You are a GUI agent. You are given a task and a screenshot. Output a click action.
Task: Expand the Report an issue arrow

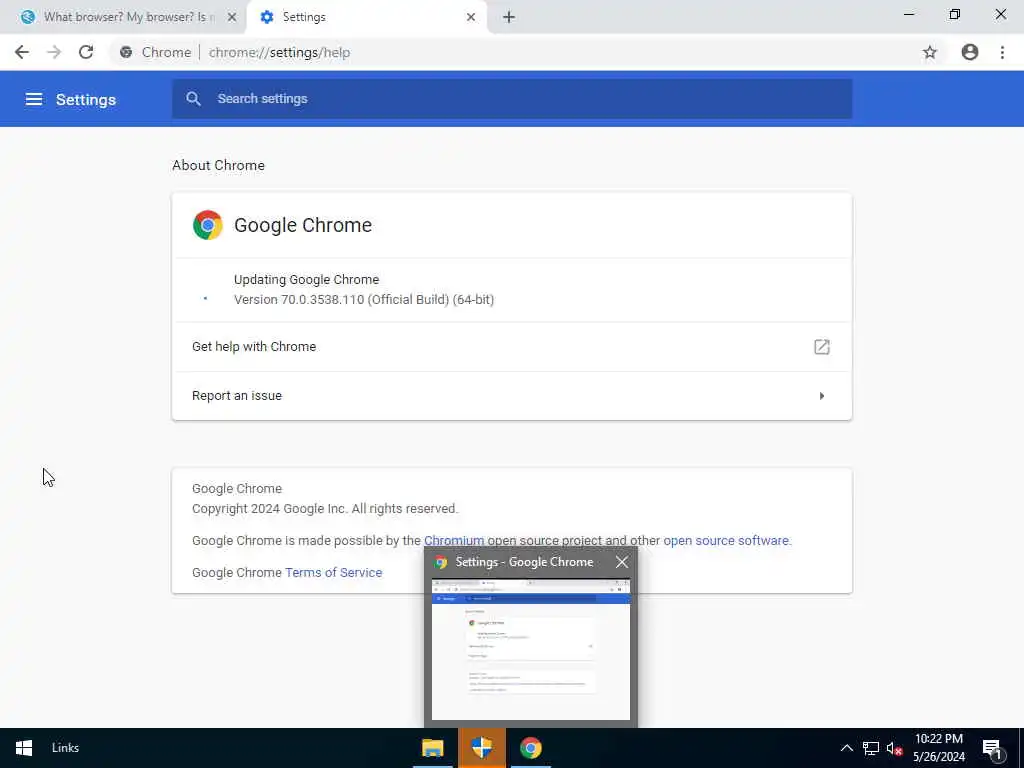click(822, 396)
